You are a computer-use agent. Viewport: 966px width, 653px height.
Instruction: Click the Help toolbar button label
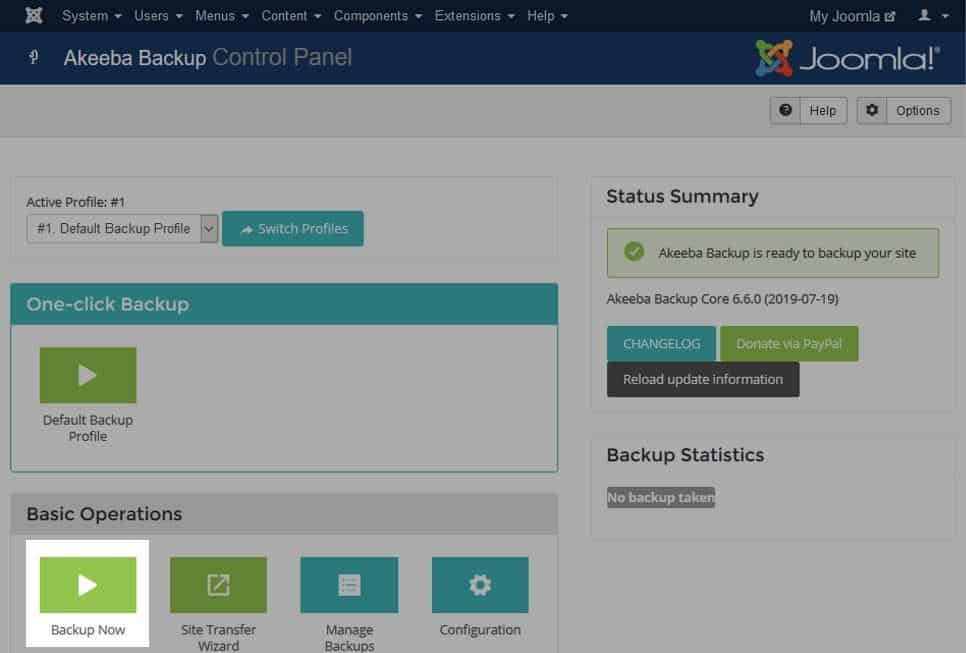click(822, 111)
